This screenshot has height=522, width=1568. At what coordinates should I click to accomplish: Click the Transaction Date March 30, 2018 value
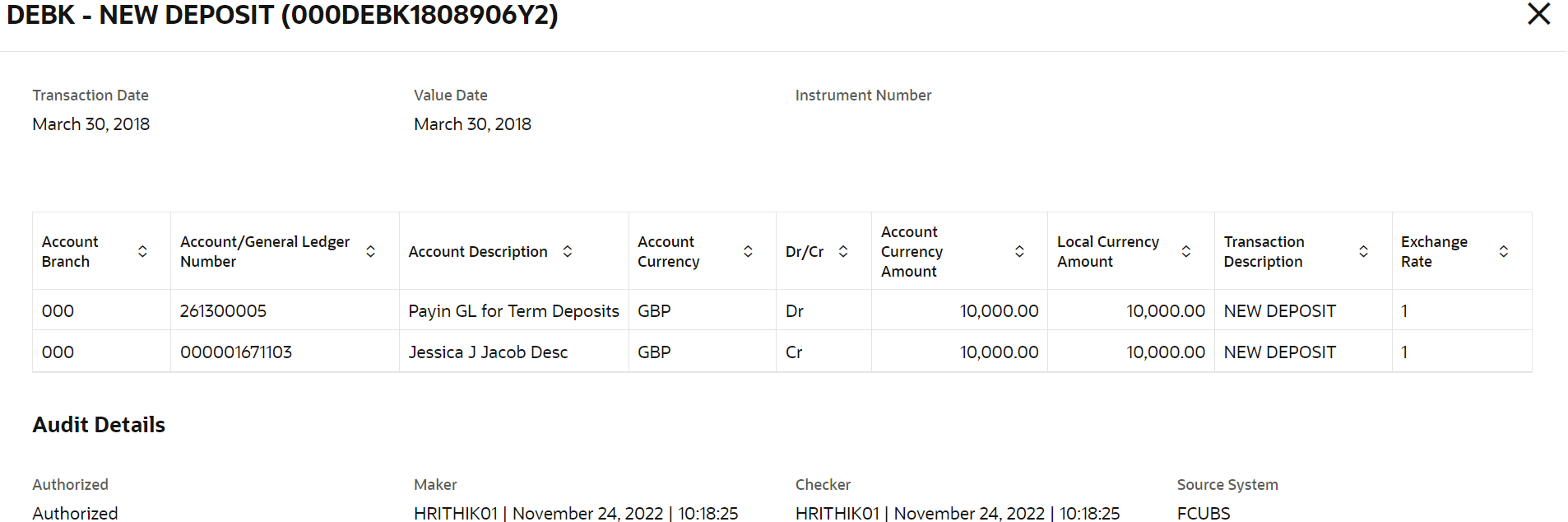[x=91, y=124]
